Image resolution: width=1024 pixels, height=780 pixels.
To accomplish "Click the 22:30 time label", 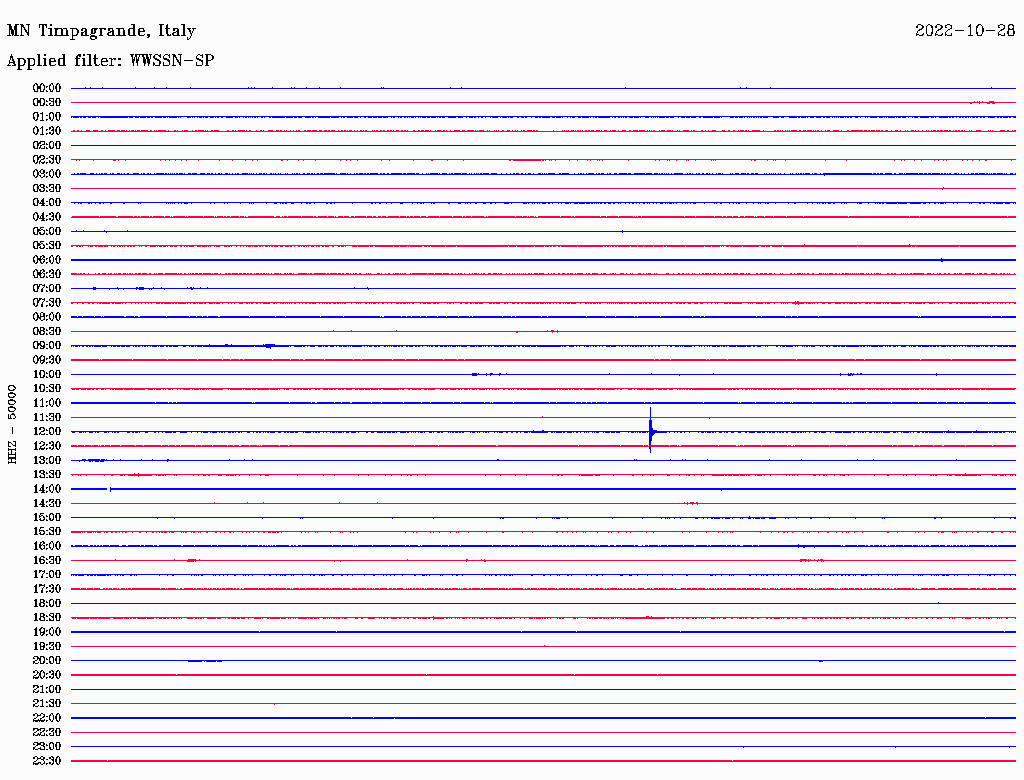I will pos(47,732).
